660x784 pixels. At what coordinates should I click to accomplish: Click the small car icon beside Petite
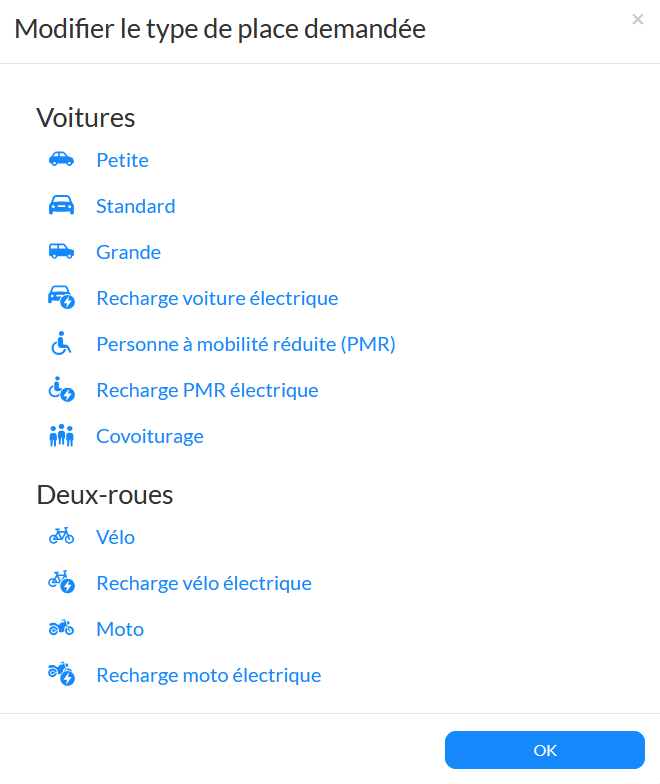61,160
